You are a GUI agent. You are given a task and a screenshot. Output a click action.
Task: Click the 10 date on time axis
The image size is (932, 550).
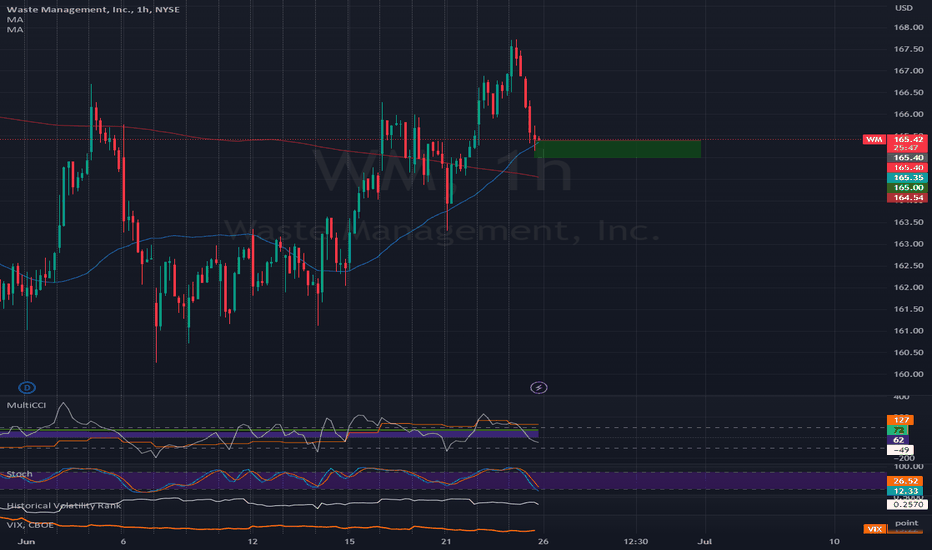tap(834, 542)
